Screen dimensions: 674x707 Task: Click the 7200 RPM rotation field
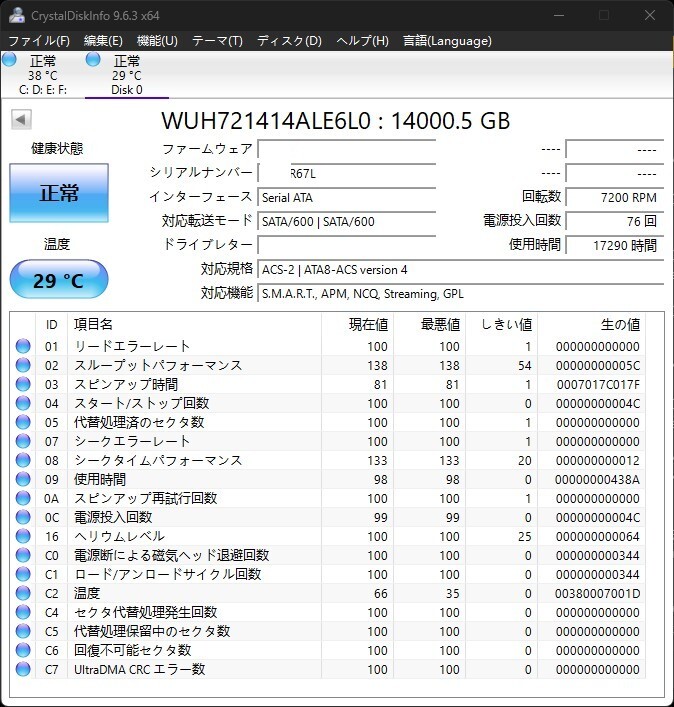tap(615, 197)
